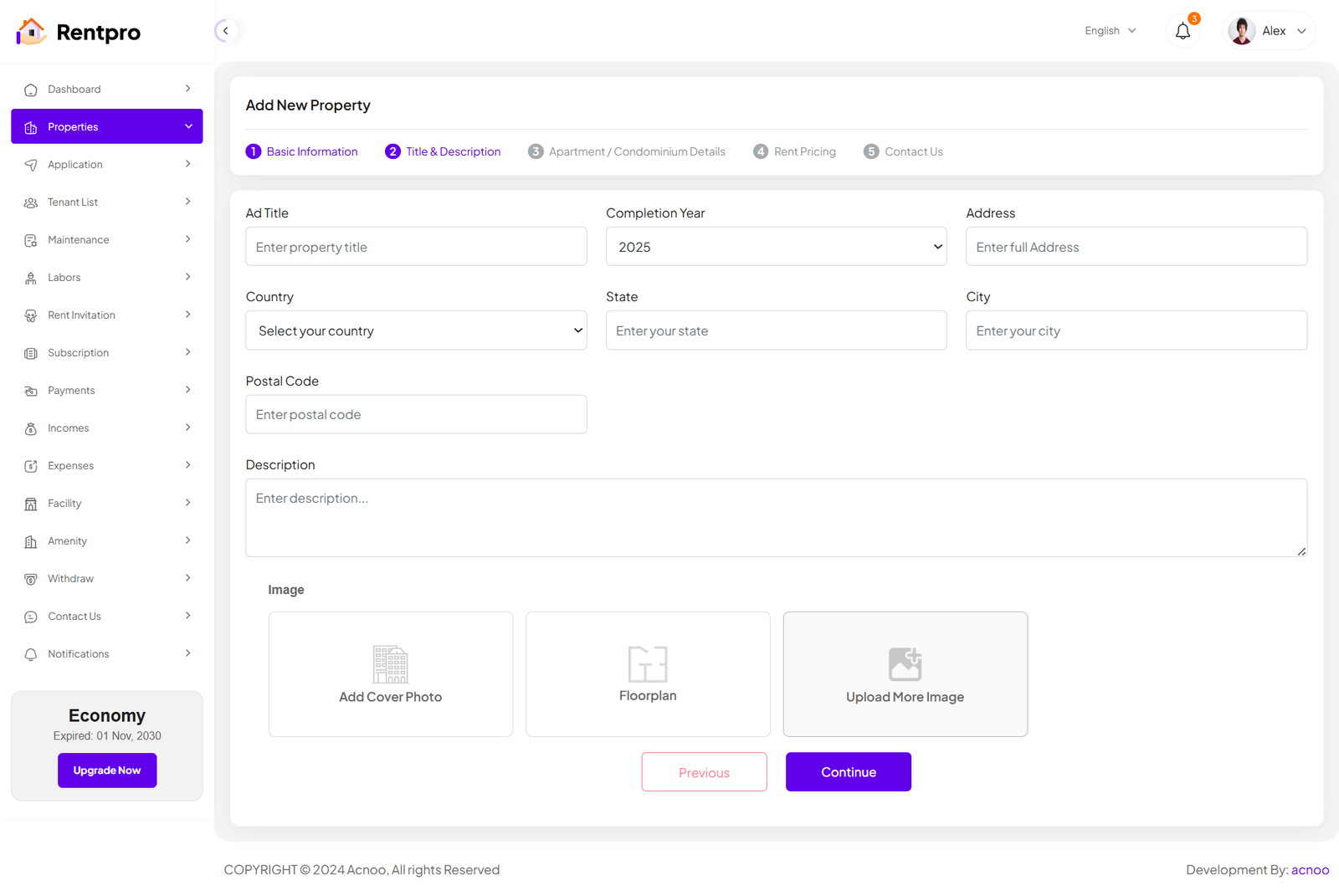Viewport: 1339px width, 896px height.
Task: Open the Select your country dropdown
Action: (x=416, y=330)
